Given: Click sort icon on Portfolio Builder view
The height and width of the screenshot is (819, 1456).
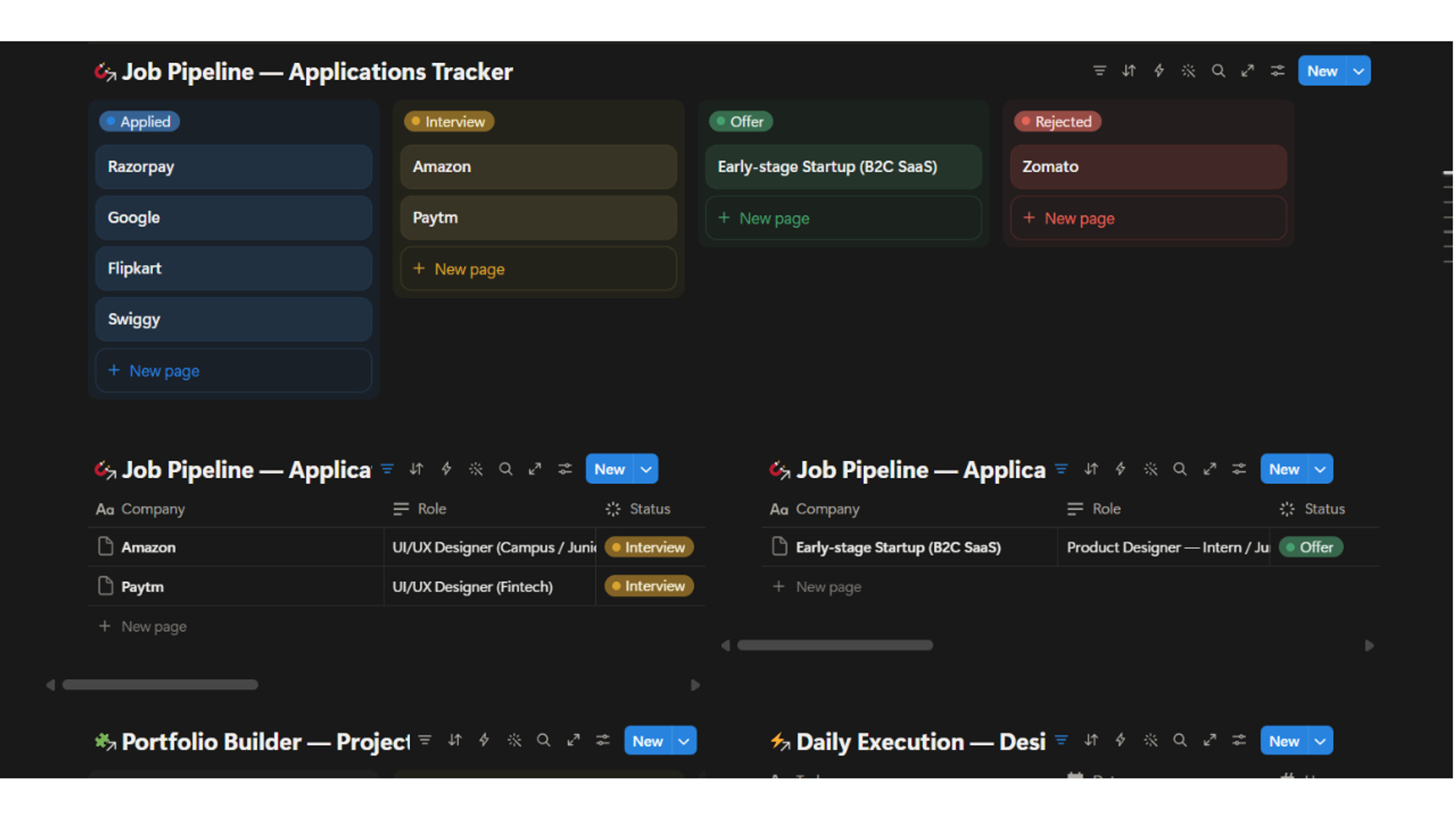Looking at the screenshot, I should pos(454,741).
